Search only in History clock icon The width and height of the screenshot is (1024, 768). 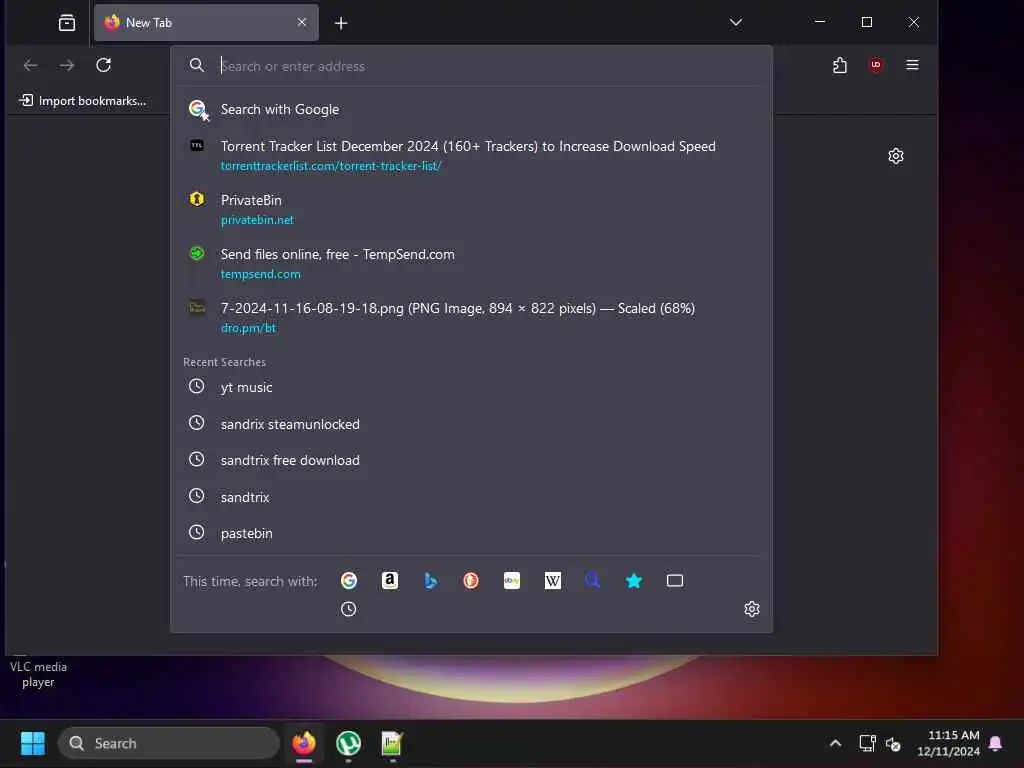349,609
